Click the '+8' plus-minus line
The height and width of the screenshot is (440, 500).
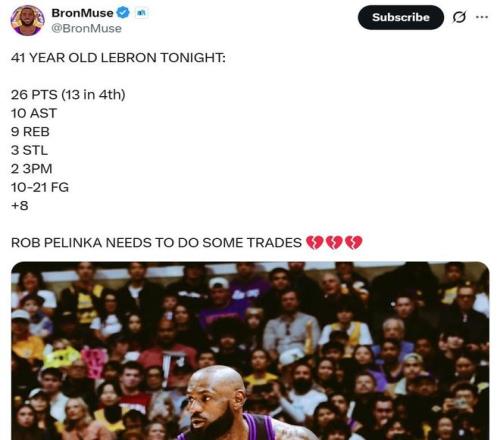(x=20, y=206)
